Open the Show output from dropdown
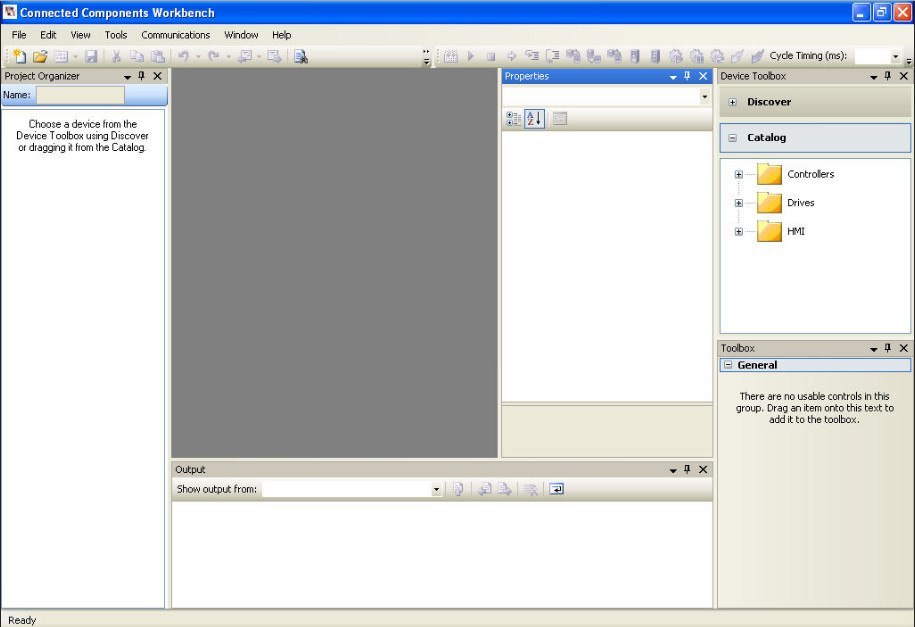 click(x=436, y=490)
